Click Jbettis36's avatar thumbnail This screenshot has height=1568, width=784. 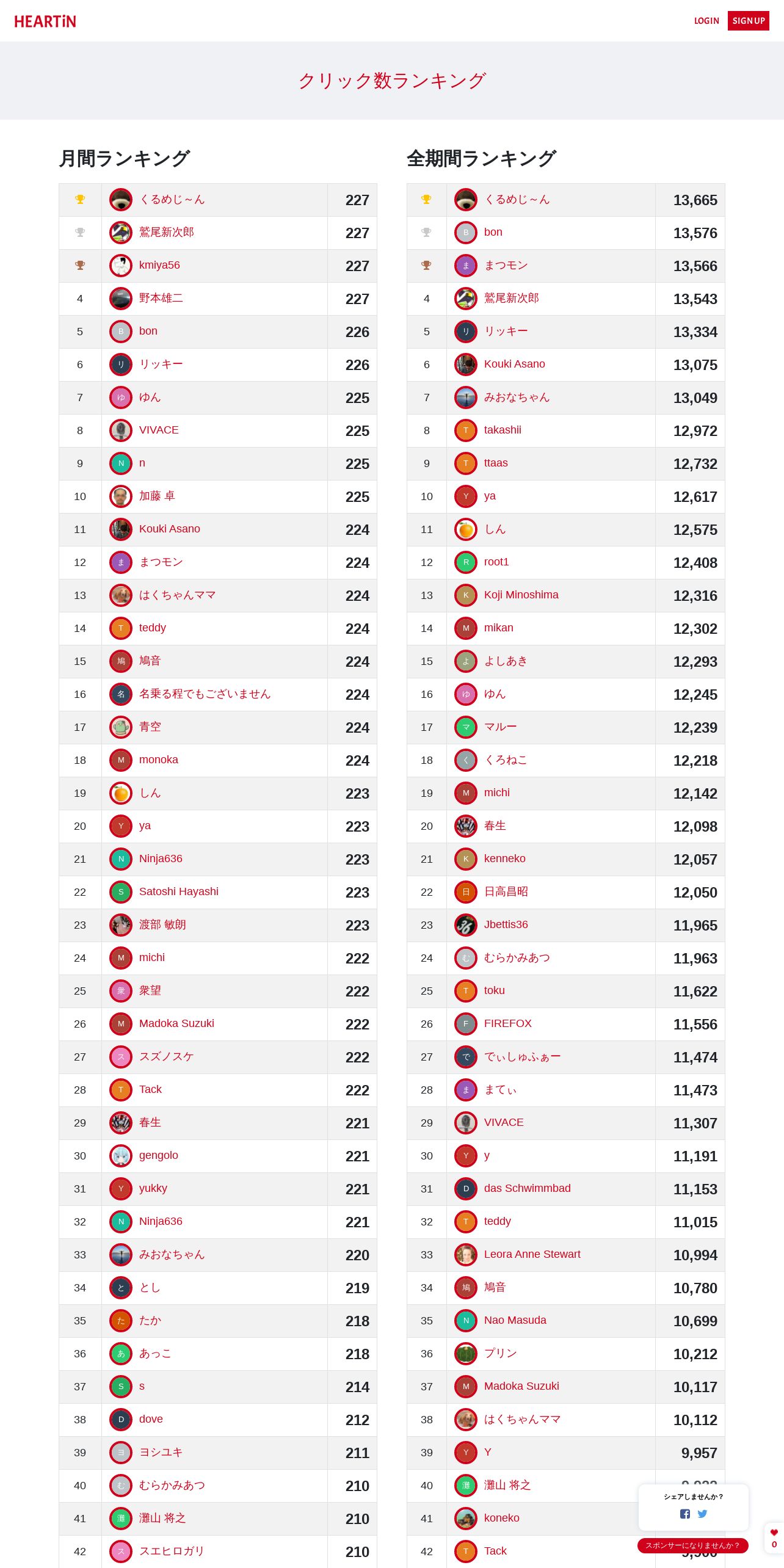[x=466, y=925]
